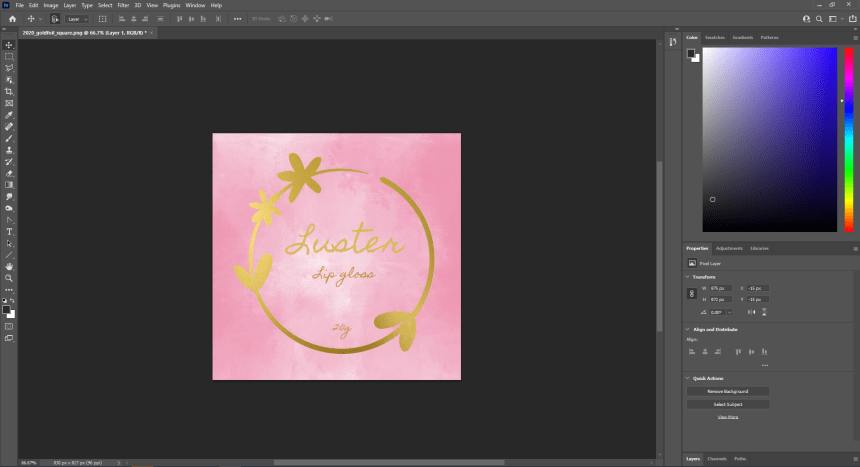Image resolution: width=860 pixels, height=467 pixels.
Task: Open the Auto-Select Layer dropdown
Action: point(77,18)
